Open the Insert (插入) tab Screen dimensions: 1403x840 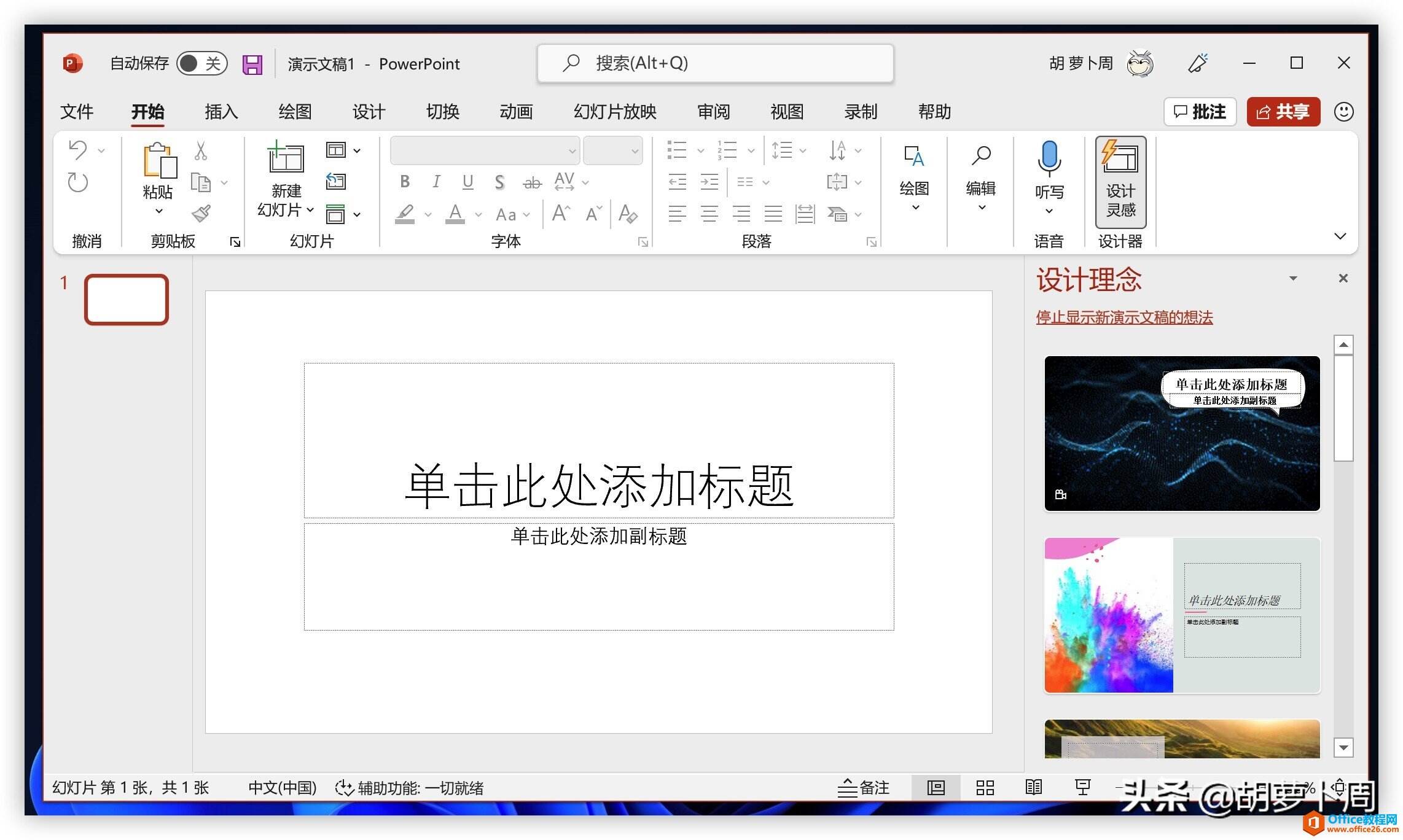tap(221, 112)
